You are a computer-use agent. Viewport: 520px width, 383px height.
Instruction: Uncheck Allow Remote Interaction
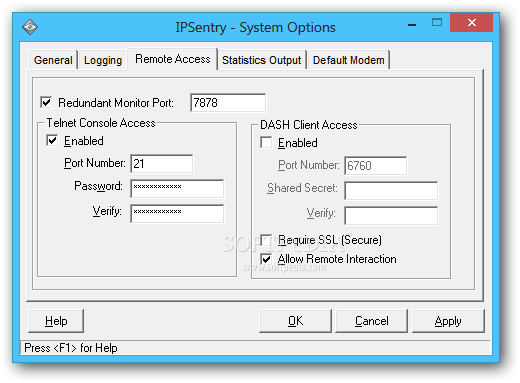tap(266, 259)
